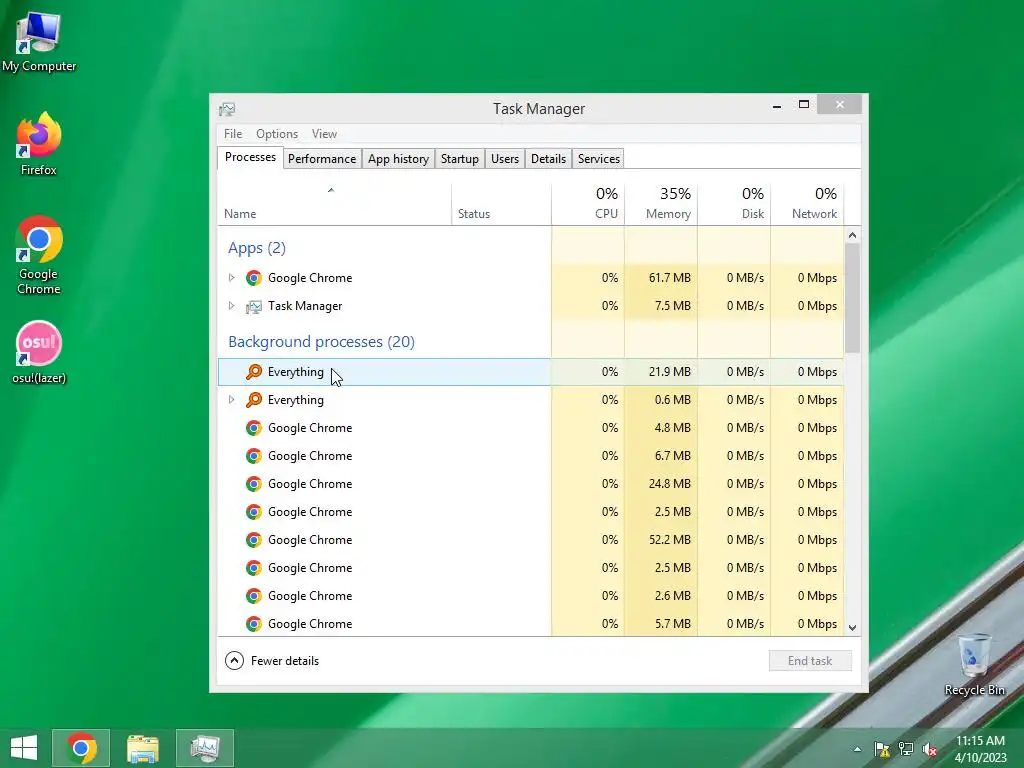
Task: Open My Computer desktop icon
Action: 39,41
